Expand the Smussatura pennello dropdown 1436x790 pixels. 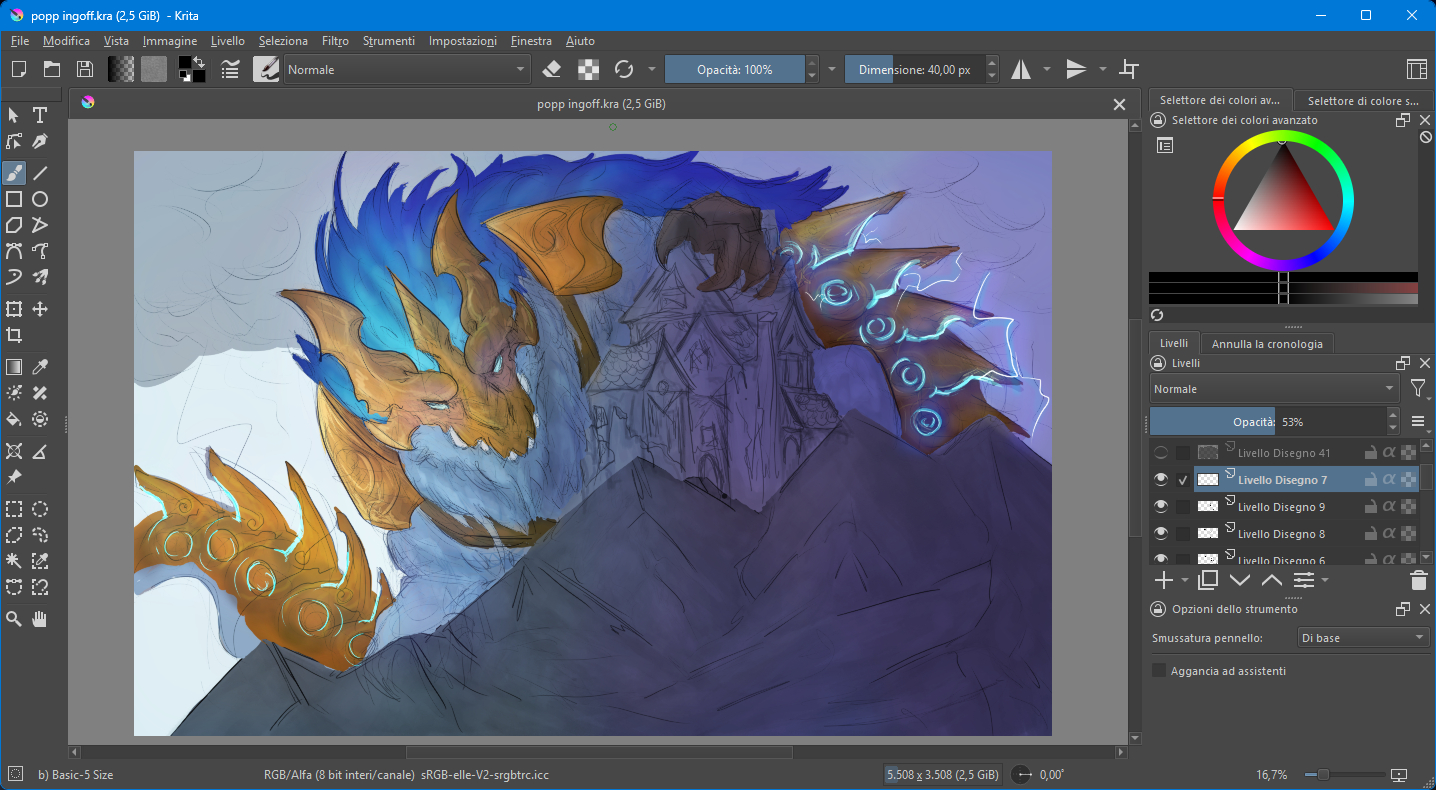point(1363,638)
